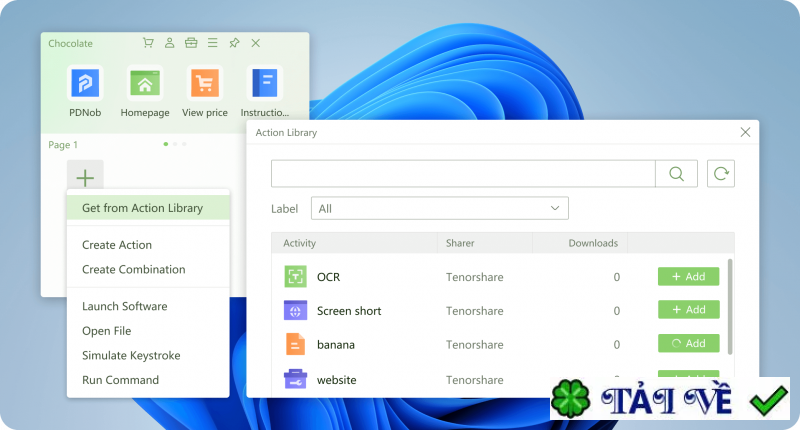Close the Action Library dialog
The width and height of the screenshot is (800, 430).
pos(745,132)
